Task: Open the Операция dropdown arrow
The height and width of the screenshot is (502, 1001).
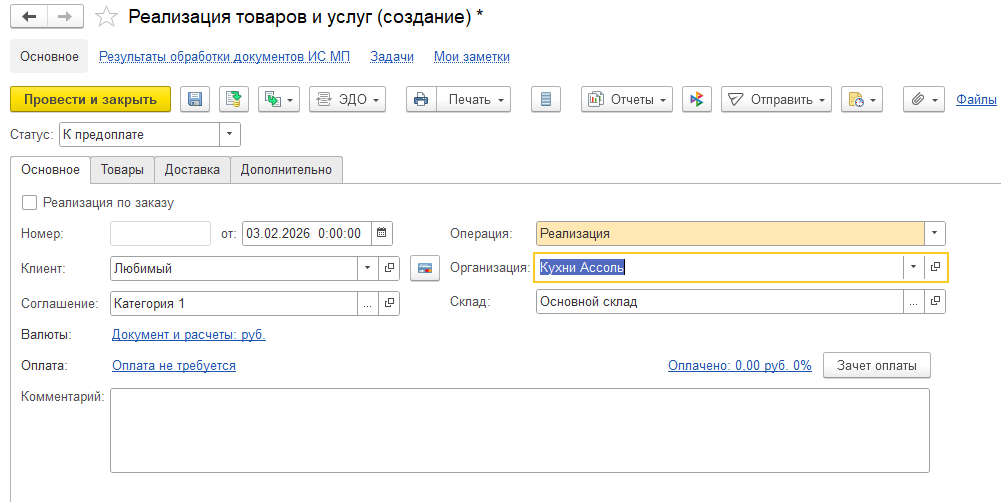Action: [x=934, y=233]
